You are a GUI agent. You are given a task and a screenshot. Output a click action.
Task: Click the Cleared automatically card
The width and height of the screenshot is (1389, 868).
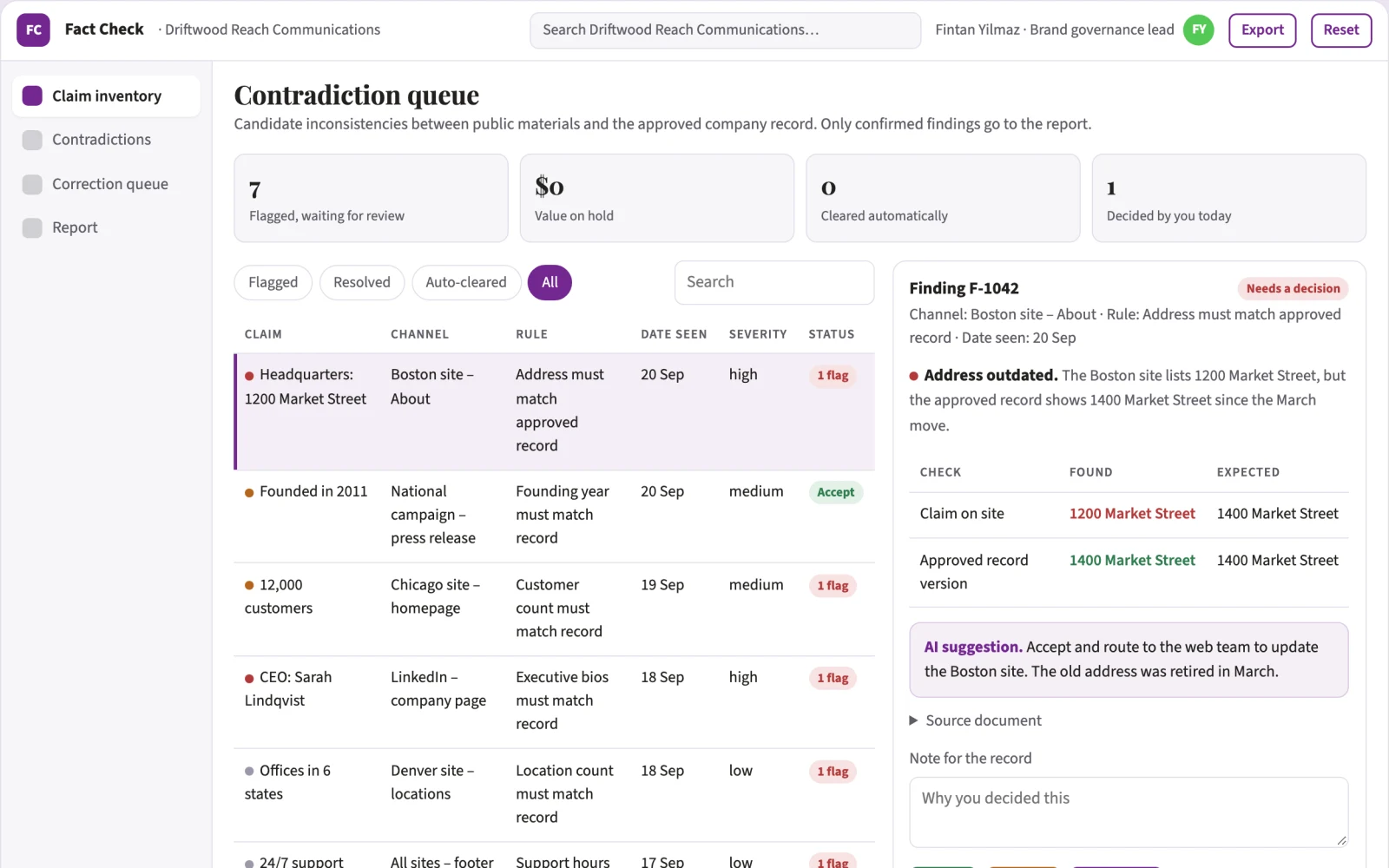(943, 198)
